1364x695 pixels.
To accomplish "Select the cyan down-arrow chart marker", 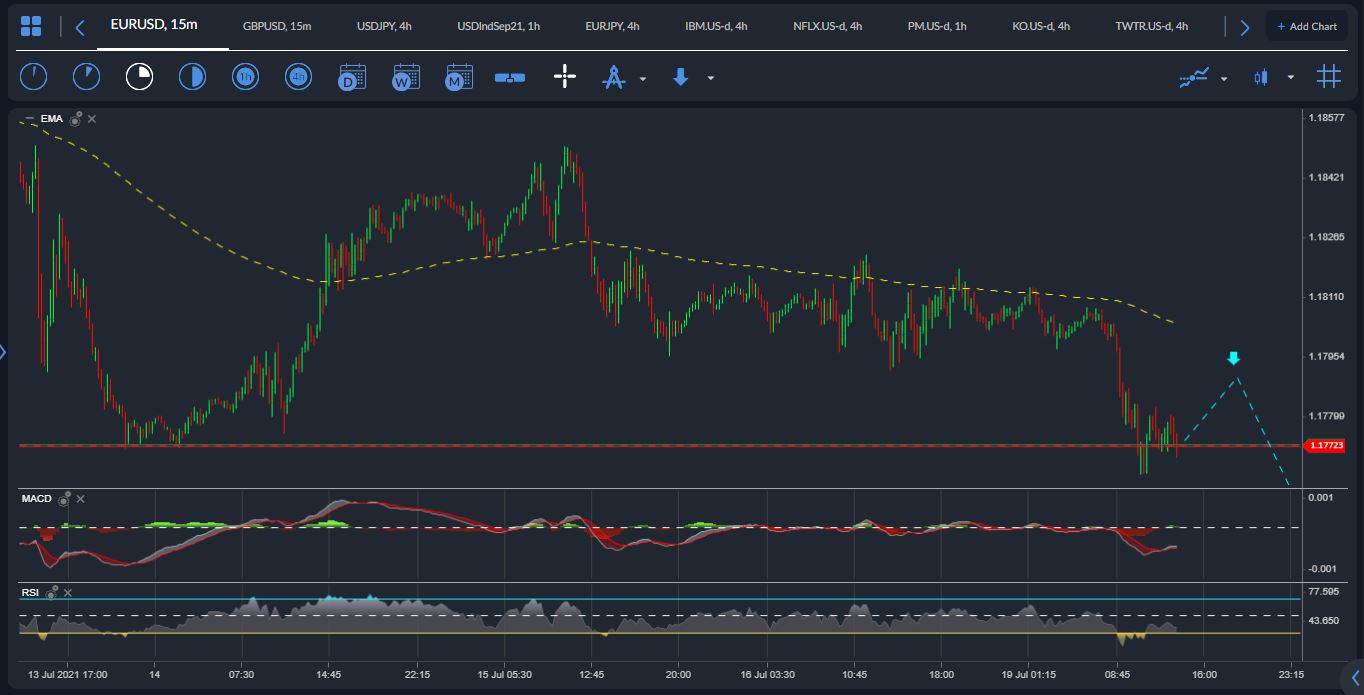I will (x=1234, y=358).
